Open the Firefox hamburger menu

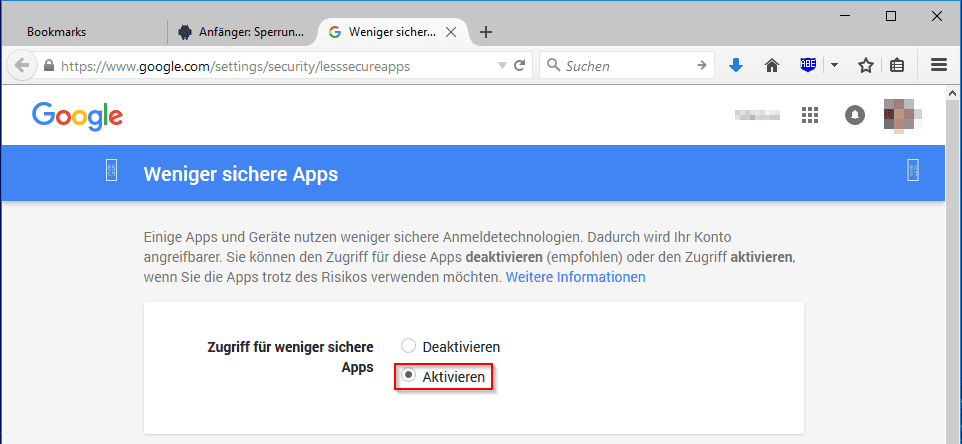[939, 66]
